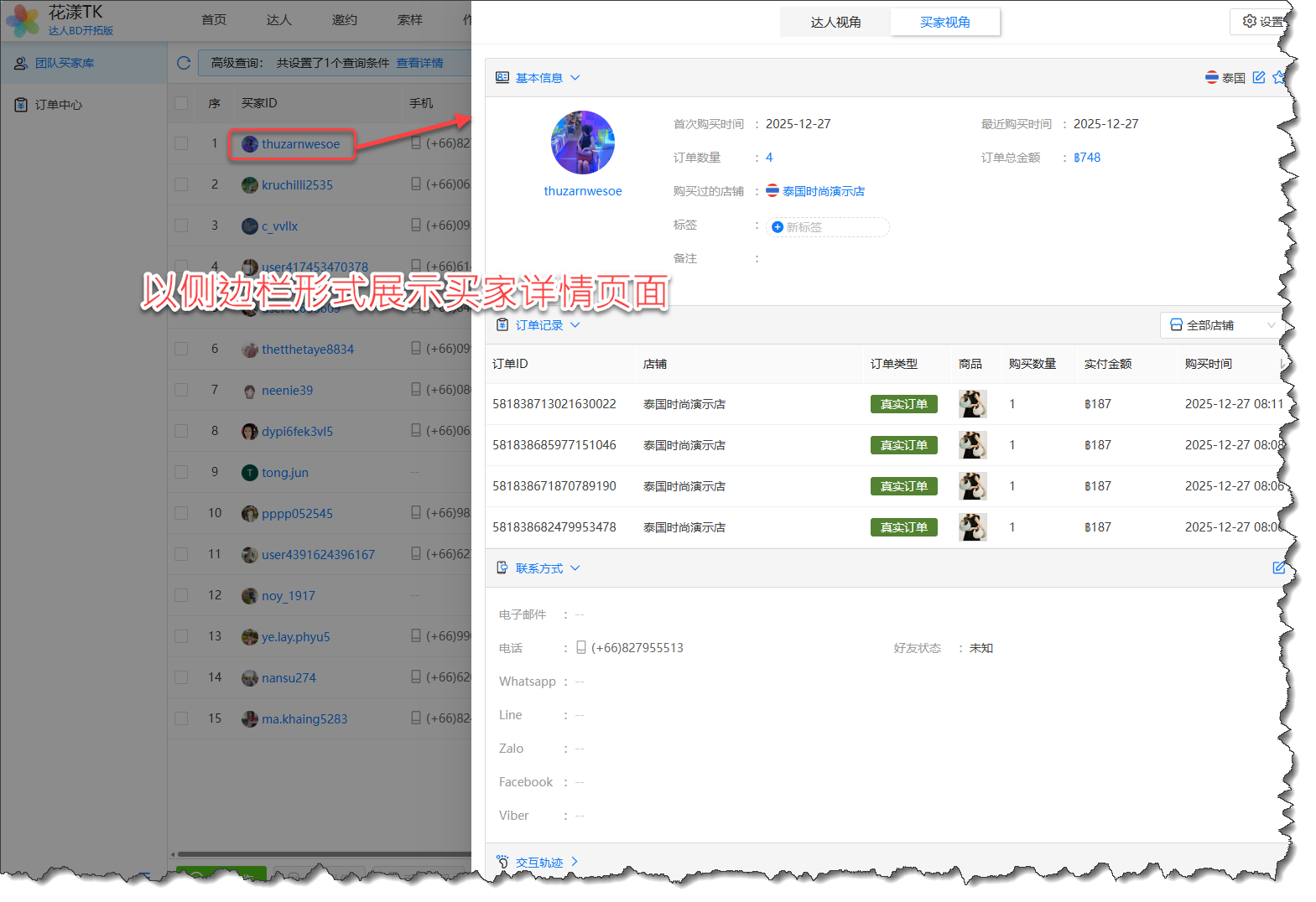Select the 买家视角 tab
Image resolution: width=1316 pixels, height=902 pixels.
944,23
